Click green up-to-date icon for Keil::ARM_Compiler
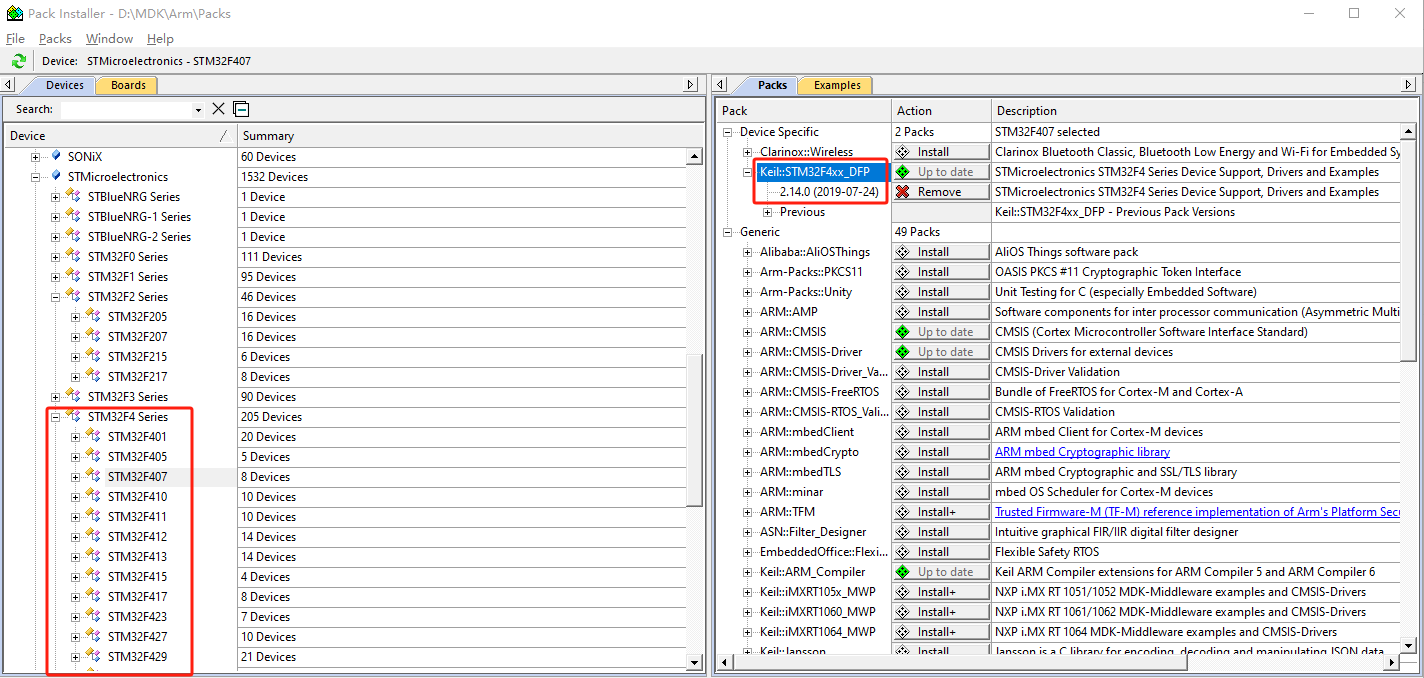This screenshot has width=1424, height=678. click(903, 572)
